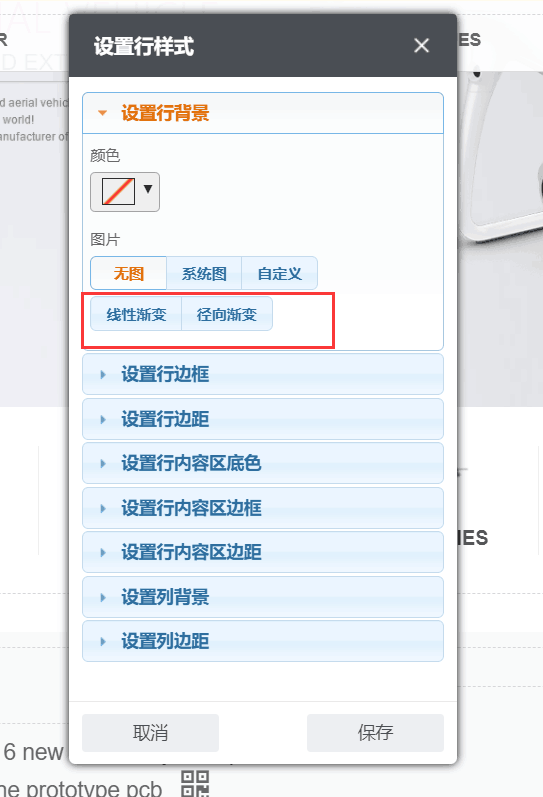Expand the 设置行边框 section

click(263, 374)
